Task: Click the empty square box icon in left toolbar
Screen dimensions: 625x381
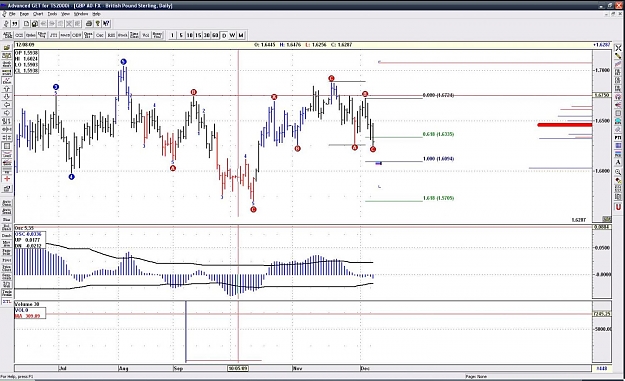Action: point(7,146)
